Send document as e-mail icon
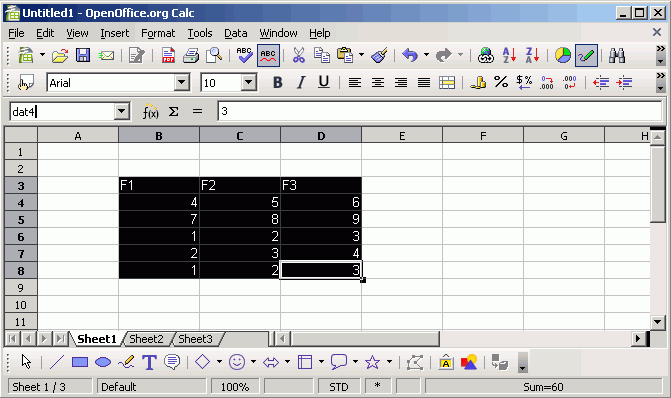 click(x=106, y=56)
